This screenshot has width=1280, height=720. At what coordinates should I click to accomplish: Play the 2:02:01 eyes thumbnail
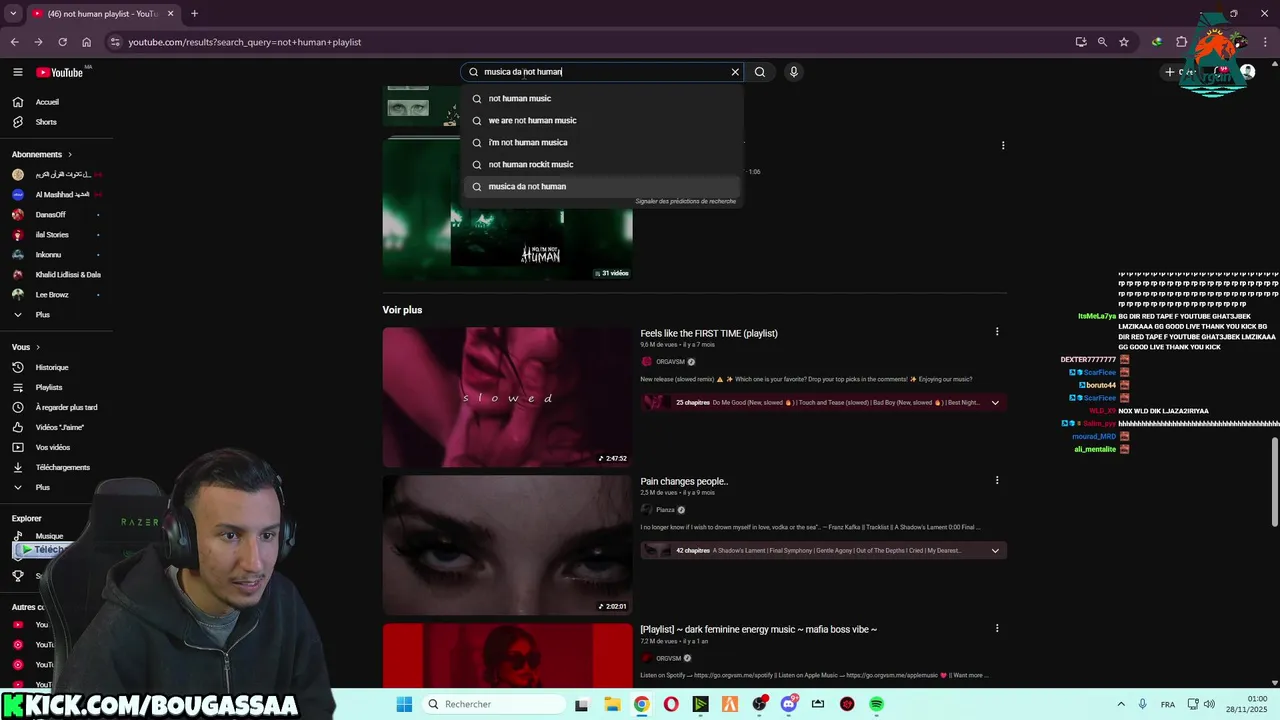point(507,545)
